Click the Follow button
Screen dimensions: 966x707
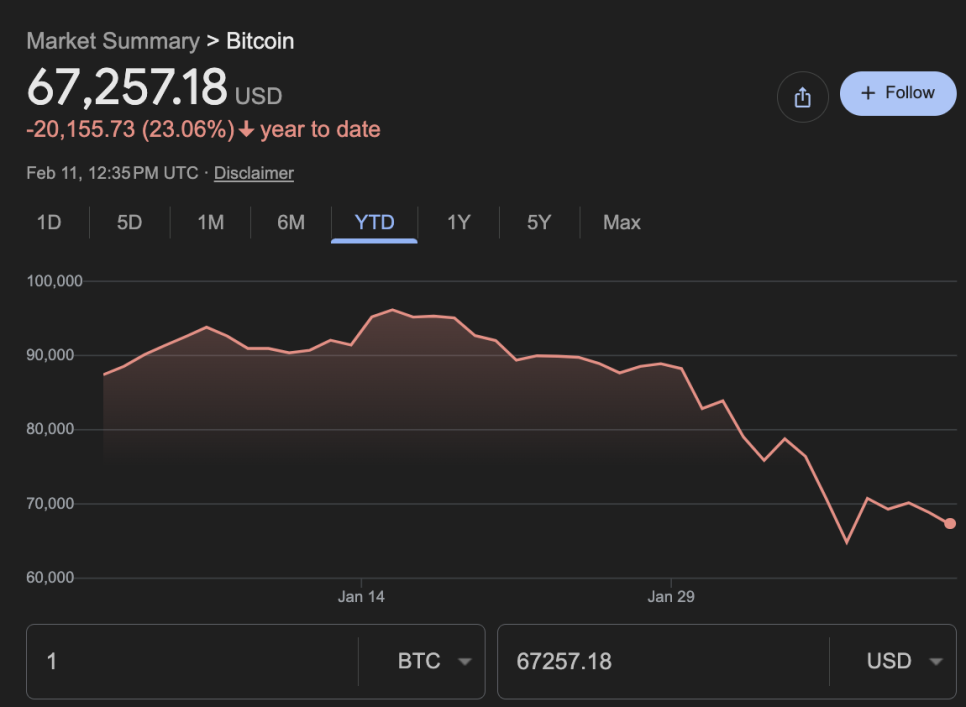pos(898,93)
